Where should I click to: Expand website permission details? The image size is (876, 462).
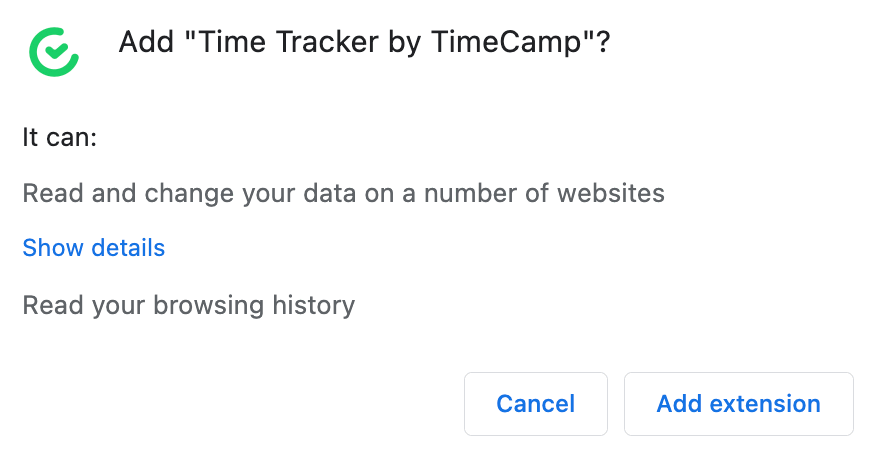(x=94, y=248)
